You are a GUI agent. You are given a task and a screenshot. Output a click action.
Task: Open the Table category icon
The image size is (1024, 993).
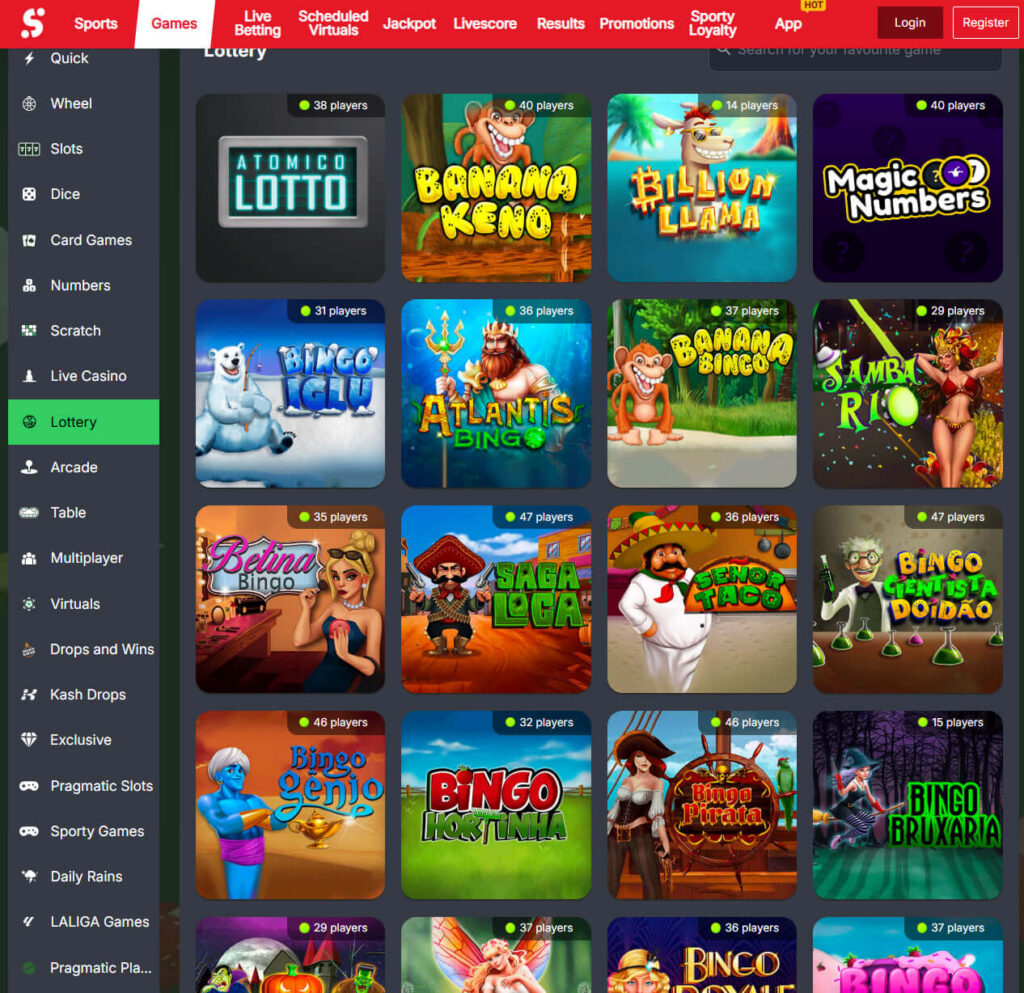29,512
